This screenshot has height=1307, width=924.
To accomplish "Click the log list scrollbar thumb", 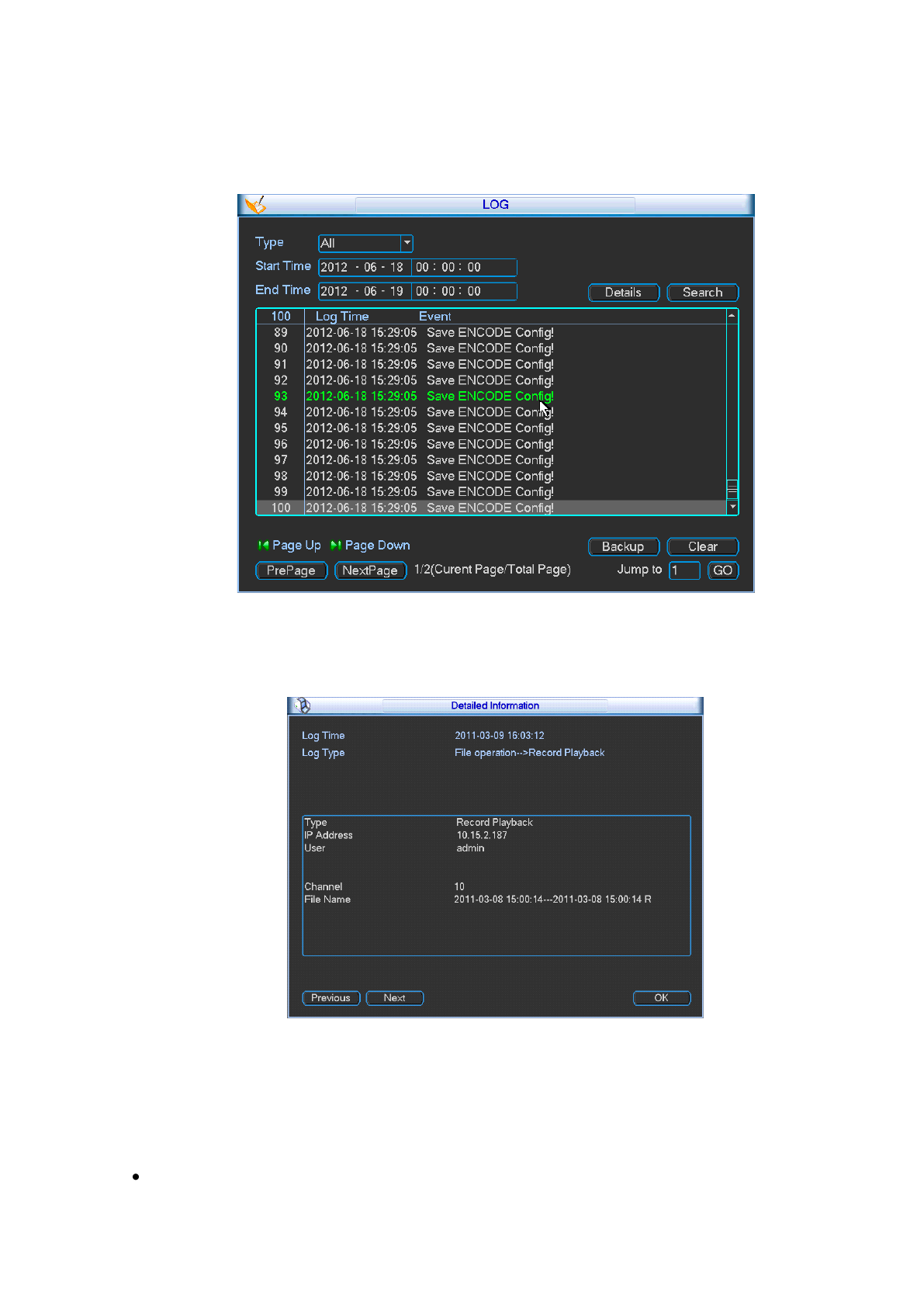I will (x=732, y=490).
